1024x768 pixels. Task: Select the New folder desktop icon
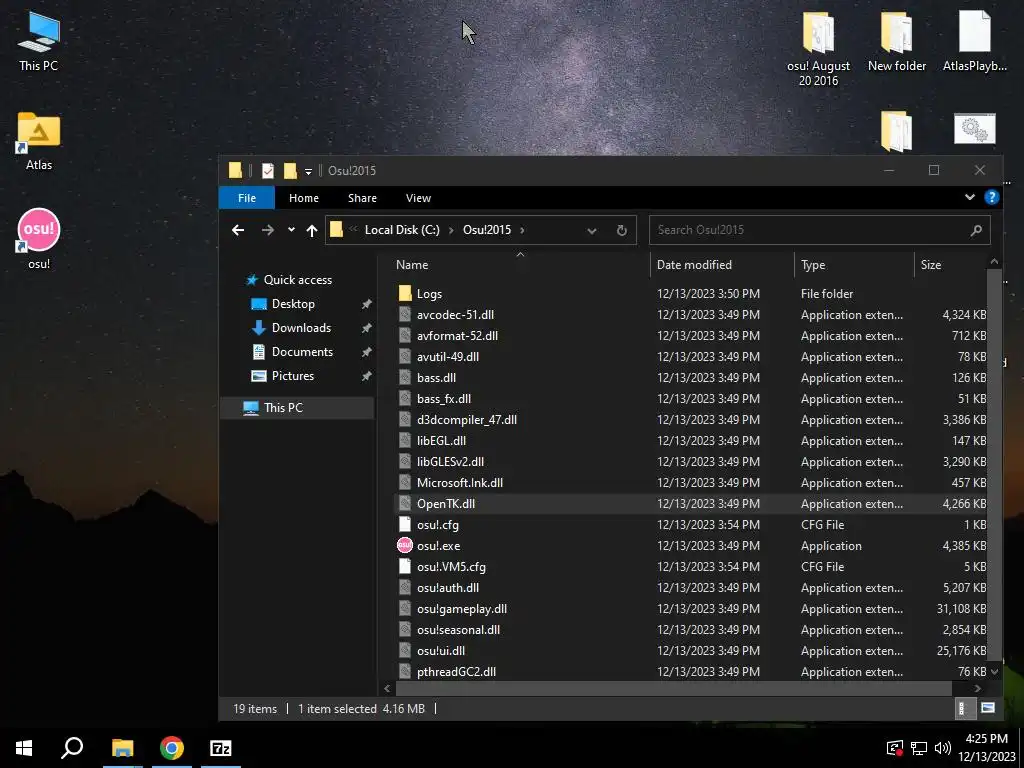click(x=897, y=41)
